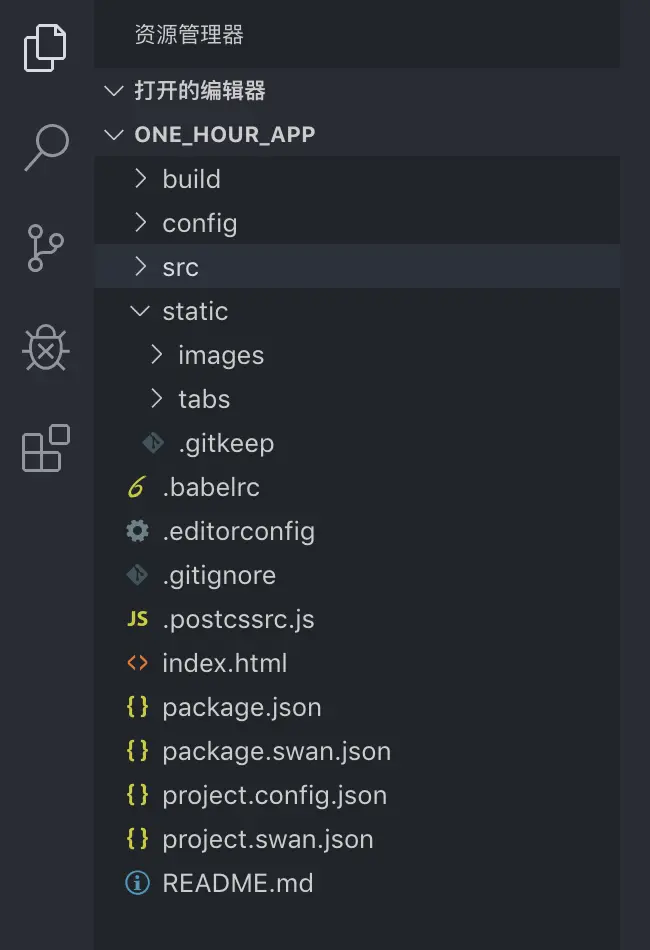Click the gear icon beside .editorconfig

[137, 531]
